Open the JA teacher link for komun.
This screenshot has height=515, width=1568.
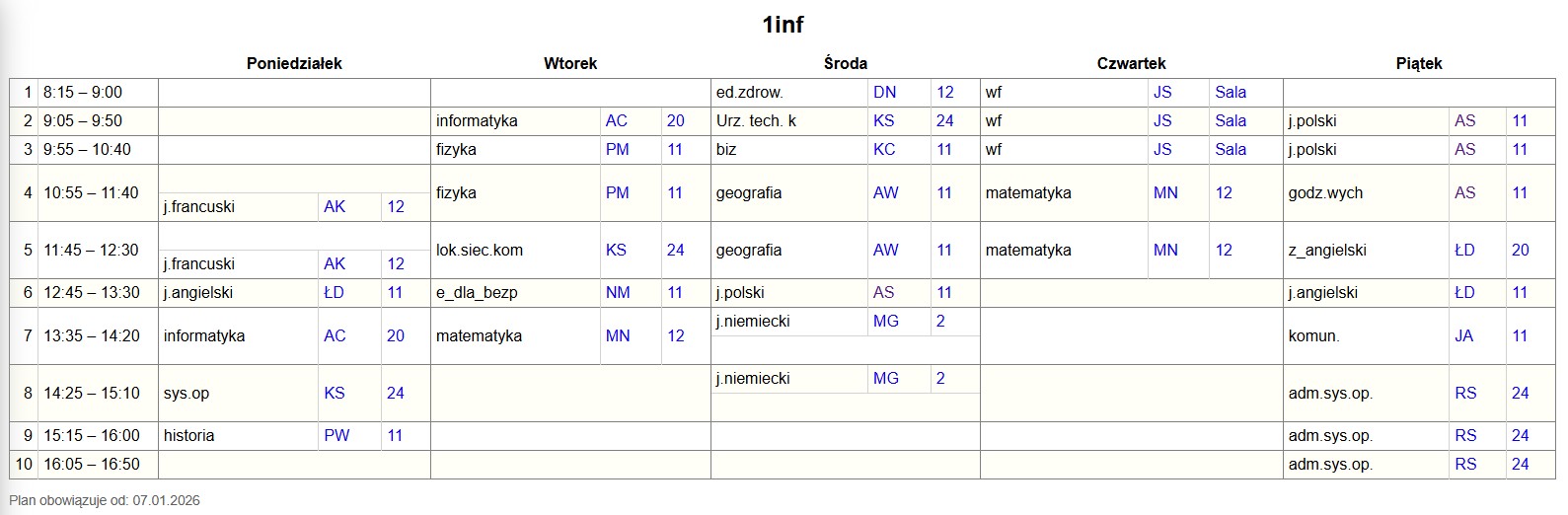[x=1463, y=335]
